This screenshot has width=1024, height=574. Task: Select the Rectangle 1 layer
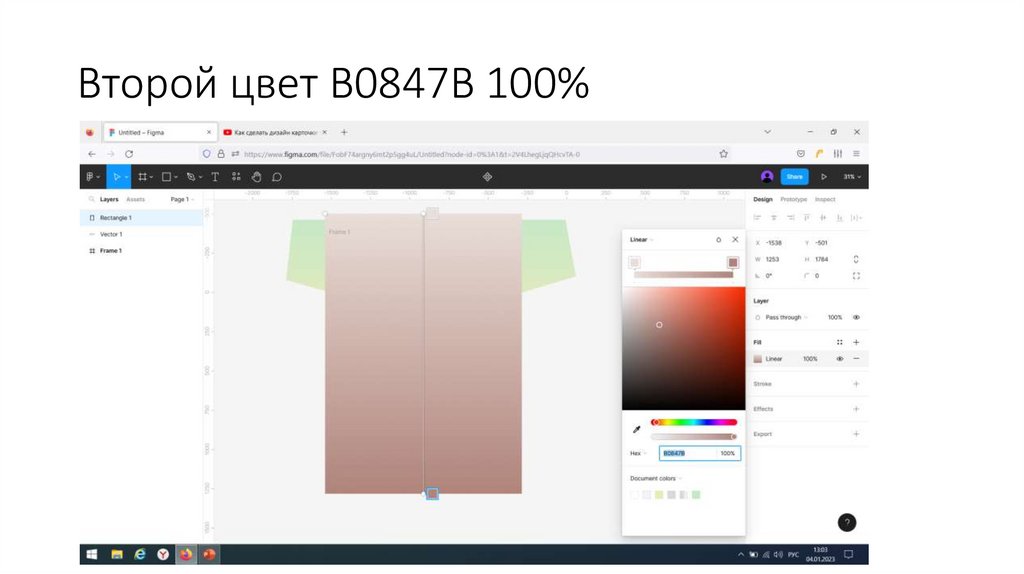141,217
